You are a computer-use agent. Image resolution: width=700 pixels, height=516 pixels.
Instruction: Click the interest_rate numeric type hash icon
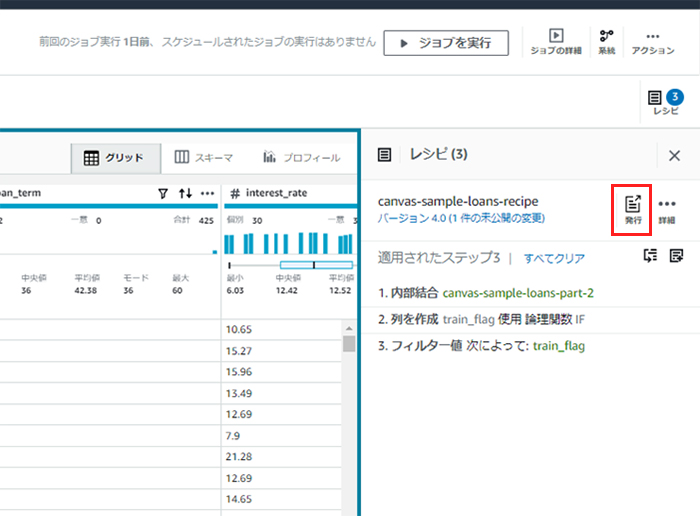235,193
